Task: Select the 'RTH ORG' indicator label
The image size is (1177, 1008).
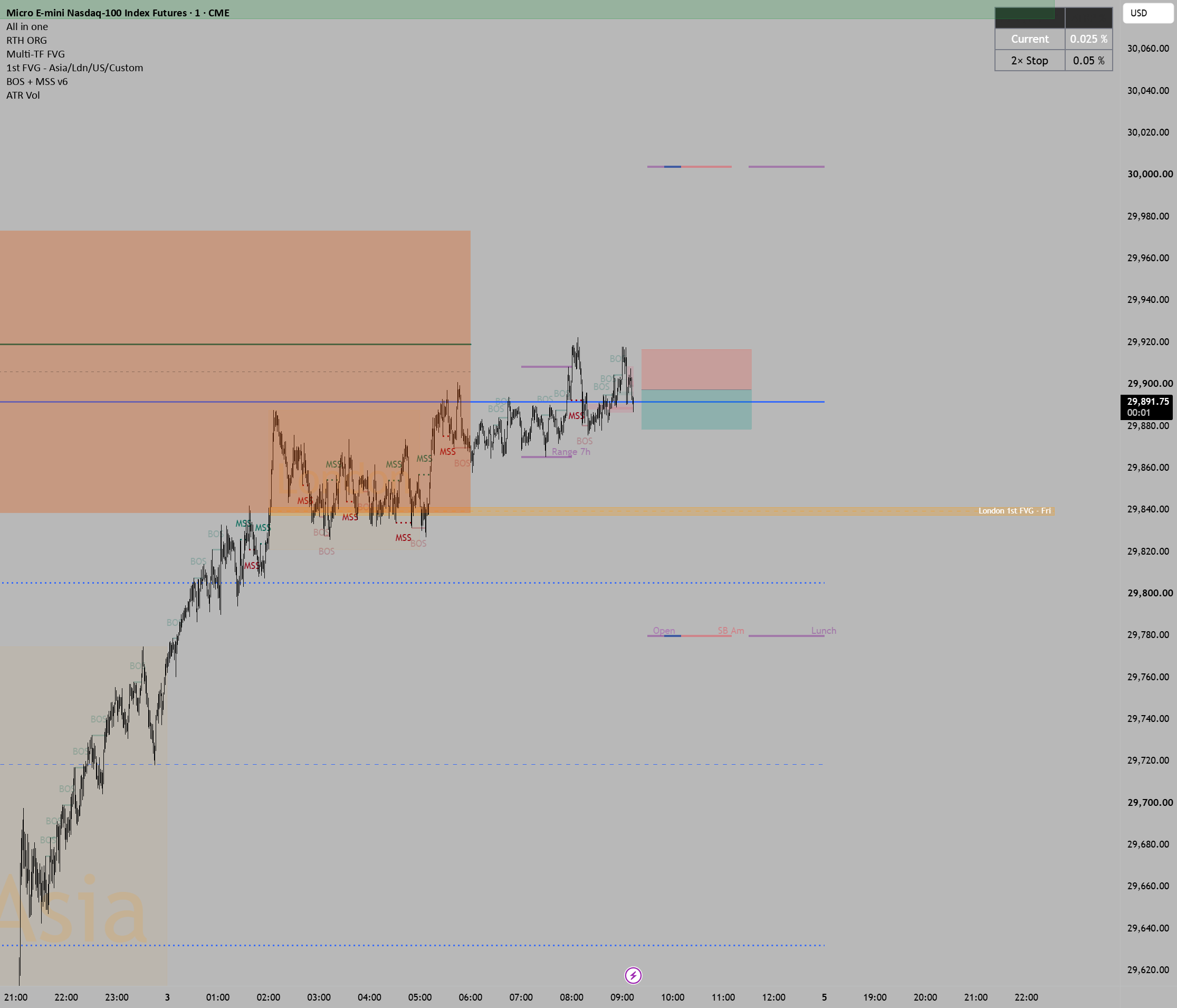Action: [x=27, y=40]
